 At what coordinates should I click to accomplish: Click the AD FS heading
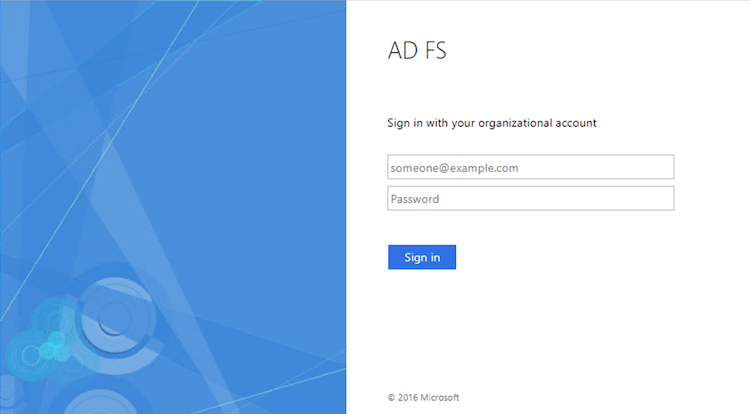(x=416, y=52)
